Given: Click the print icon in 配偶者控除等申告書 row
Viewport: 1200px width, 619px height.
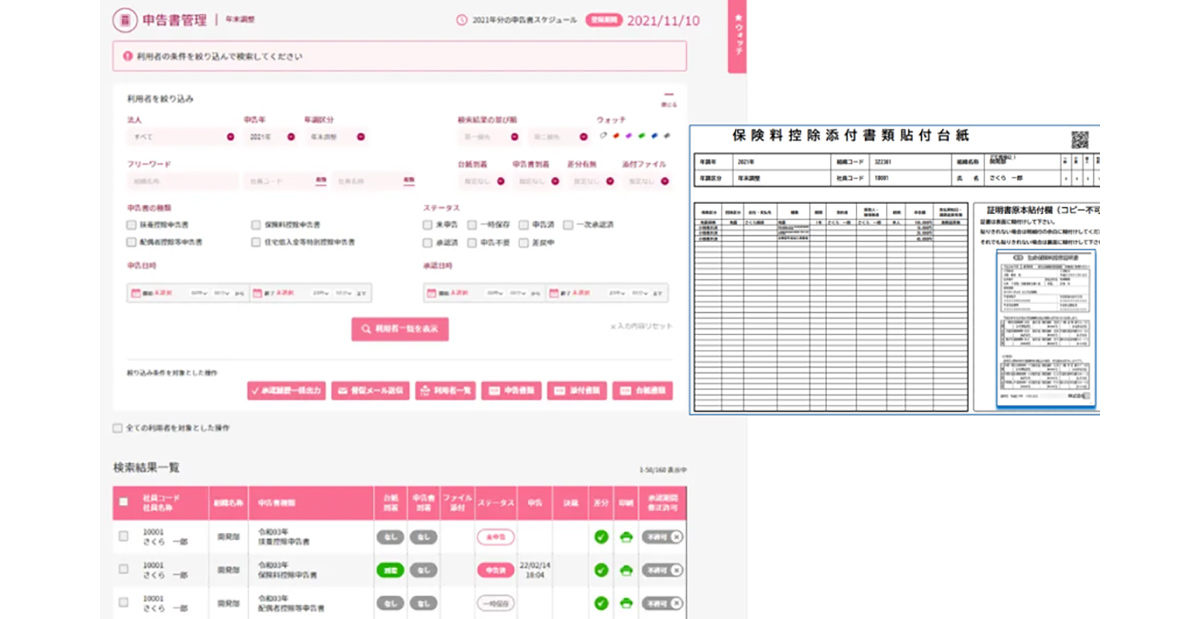Looking at the screenshot, I should [x=626, y=603].
